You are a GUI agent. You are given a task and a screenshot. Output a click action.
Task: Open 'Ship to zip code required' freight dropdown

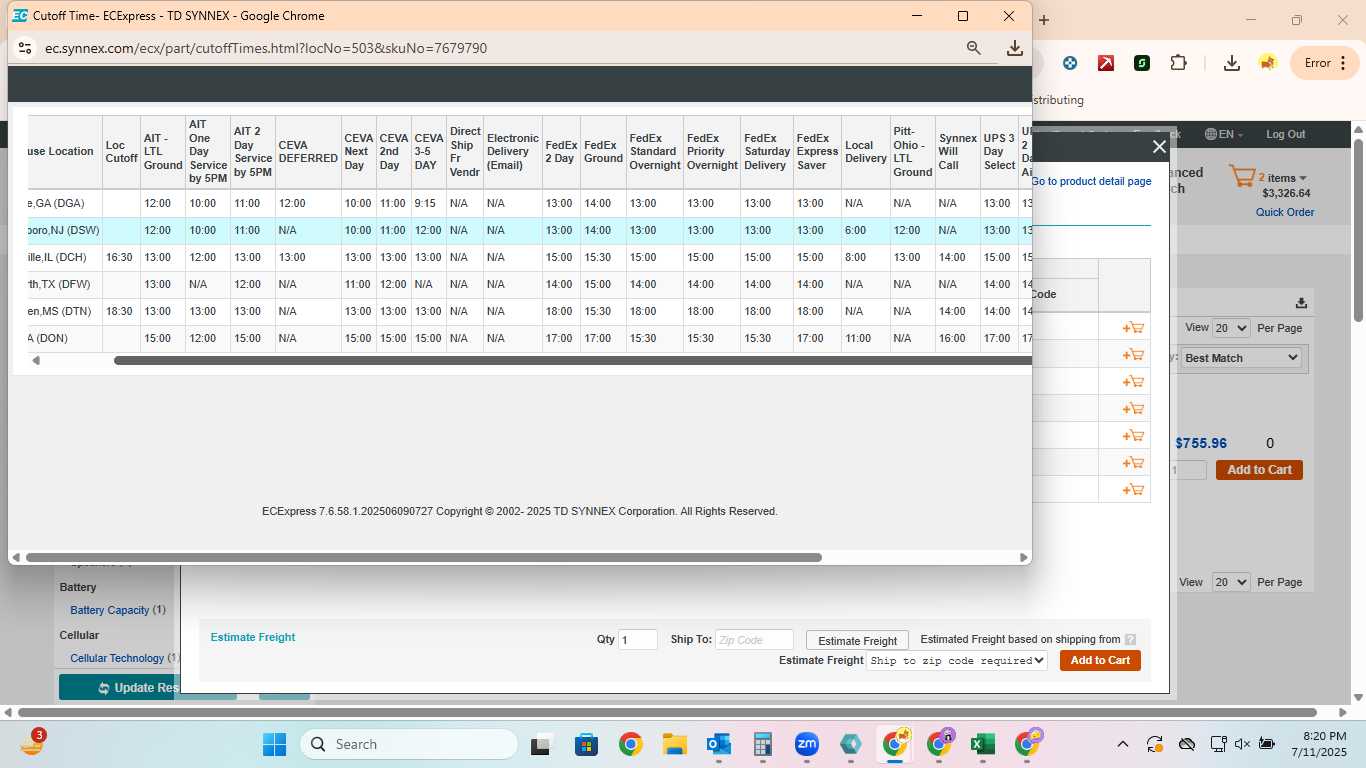point(957,661)
